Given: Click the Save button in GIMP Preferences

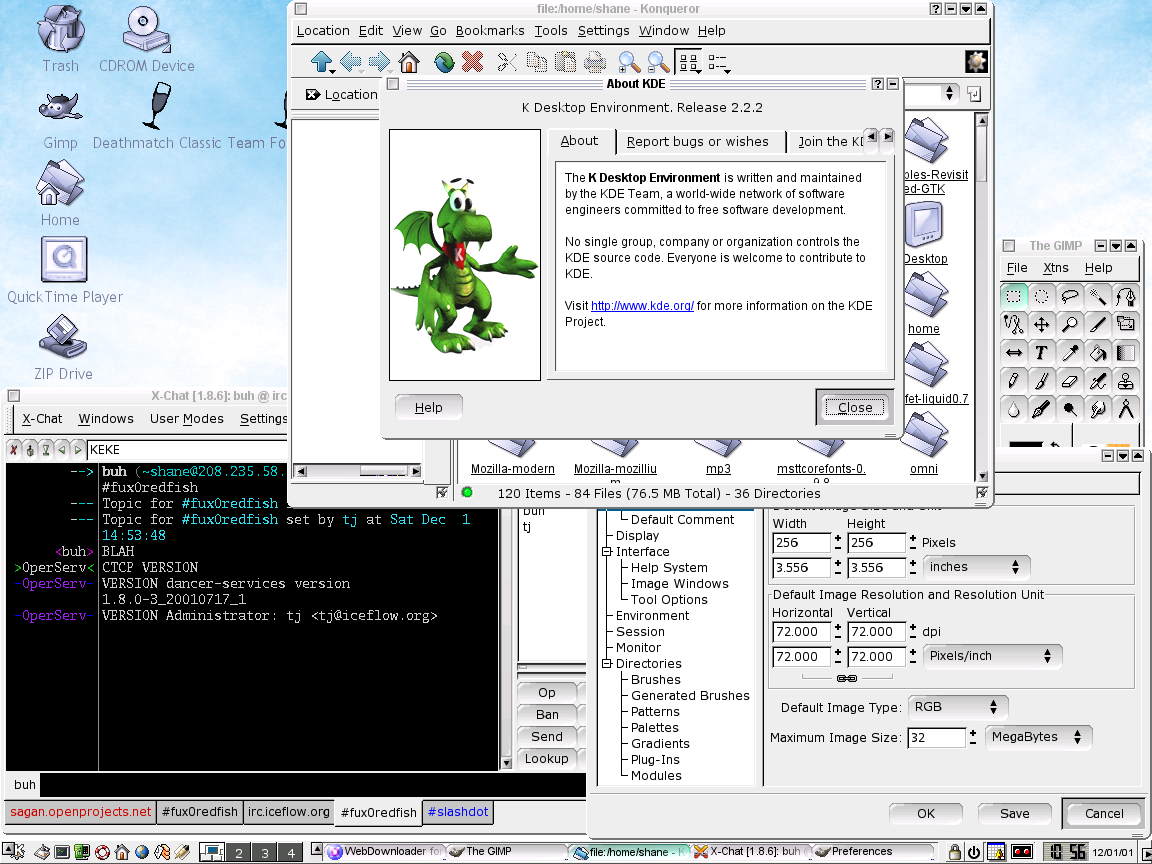Looking at the screenshot, I should tap(1014, 813).
